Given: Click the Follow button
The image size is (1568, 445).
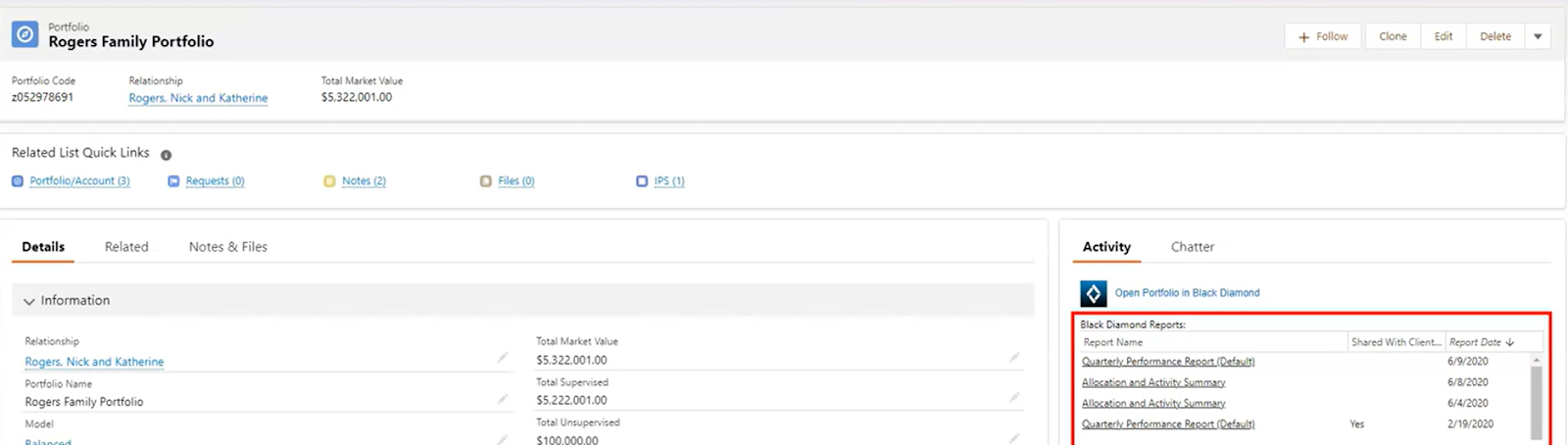Looking at the screenshot, I should click(x=1323, y=36).
